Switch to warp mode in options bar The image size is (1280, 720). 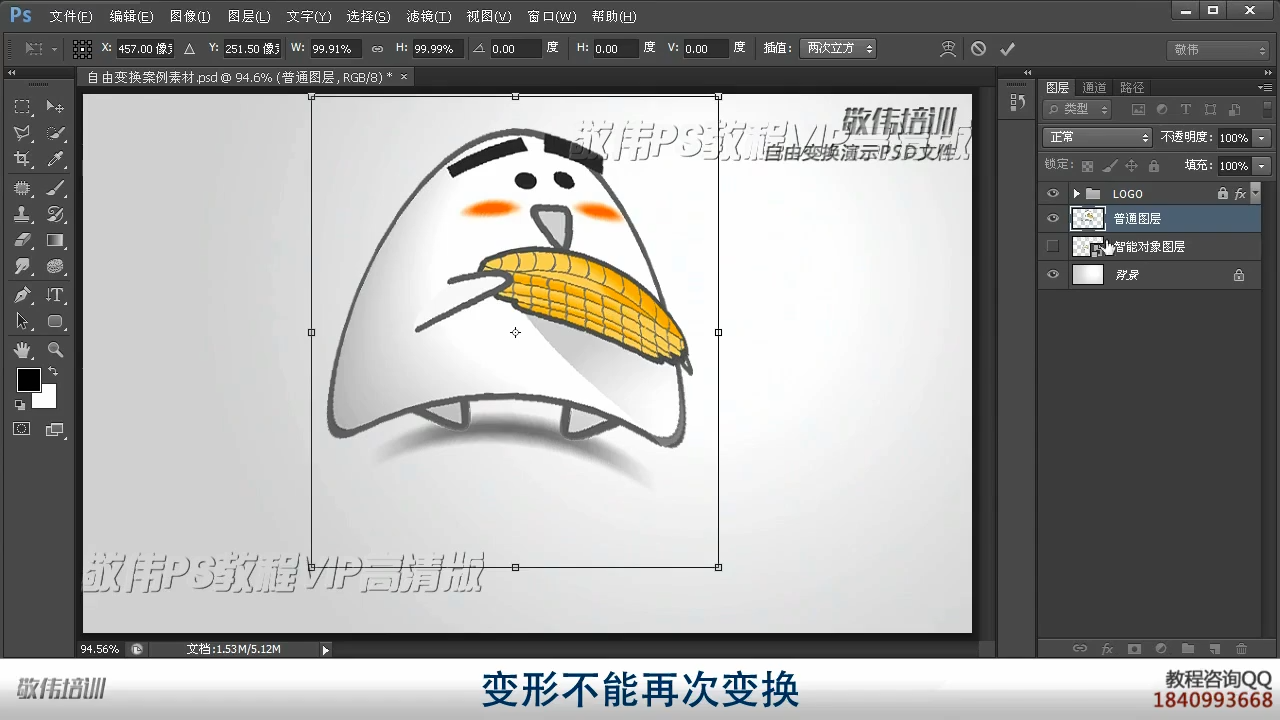click(x=948, y=48)
